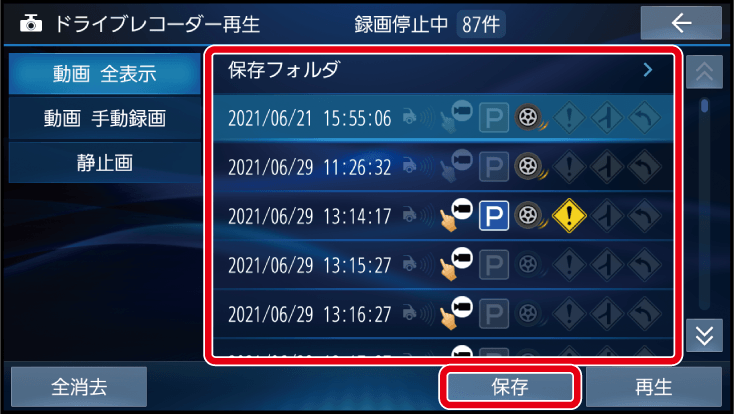The image size is (734, 414).
Task: Click tire skid icon on 15:55:06 row
Action: 530,118
